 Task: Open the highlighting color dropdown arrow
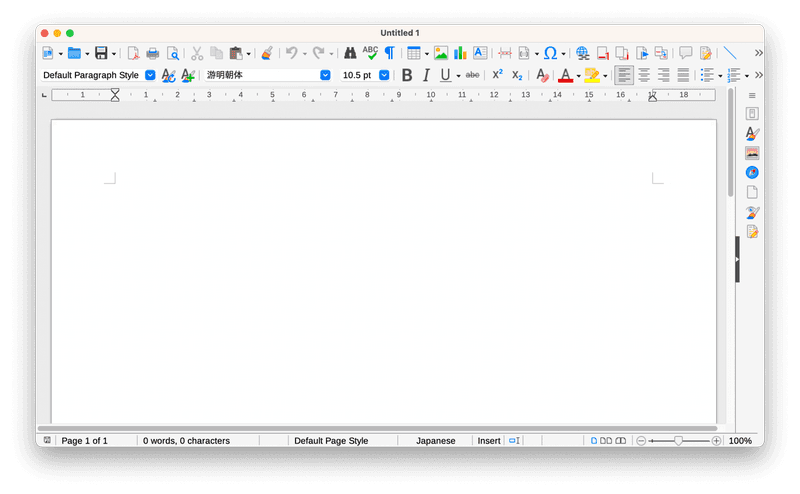point(605,76)
